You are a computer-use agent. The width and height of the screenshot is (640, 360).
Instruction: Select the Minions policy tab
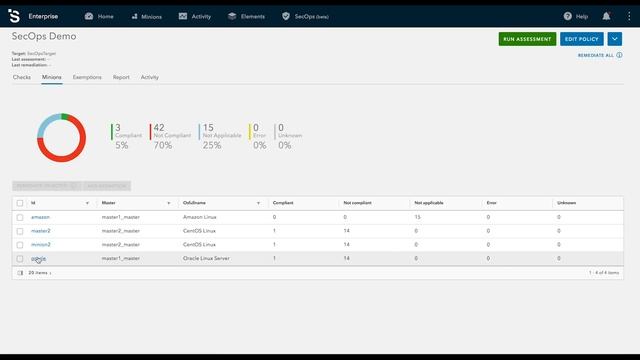(51, 77)
